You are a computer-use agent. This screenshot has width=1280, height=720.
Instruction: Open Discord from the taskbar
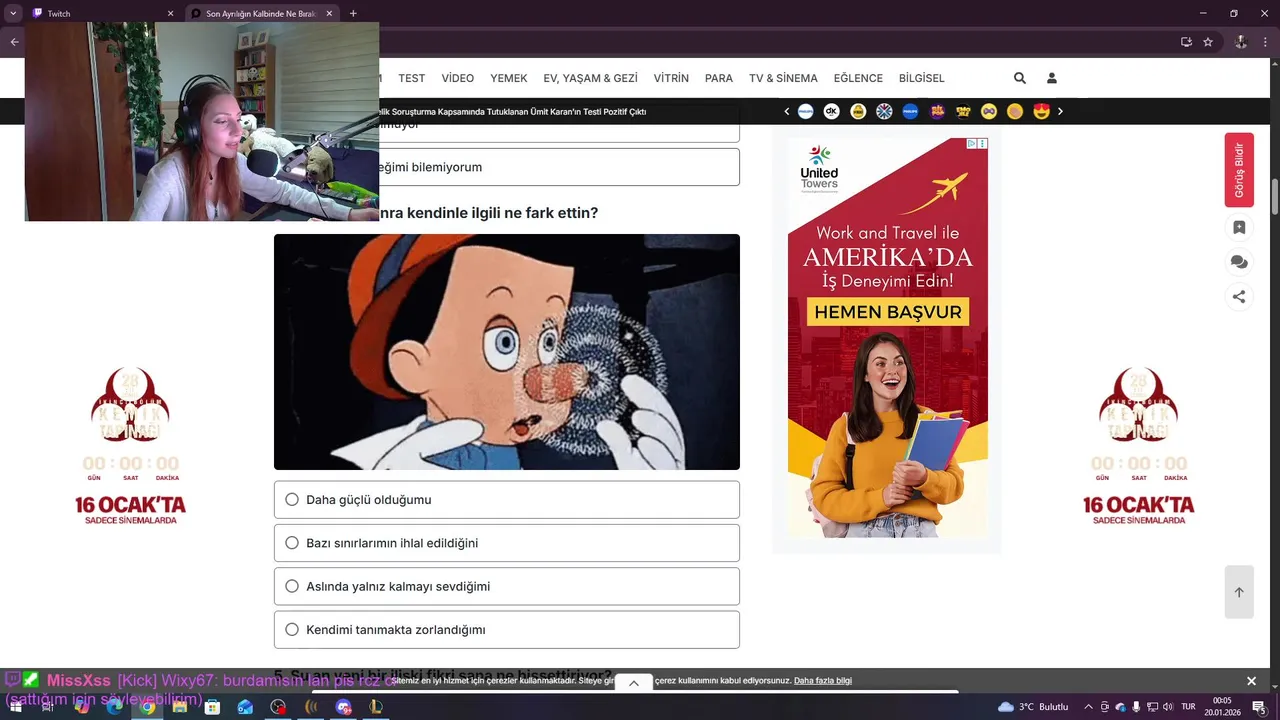click(344, 707)
